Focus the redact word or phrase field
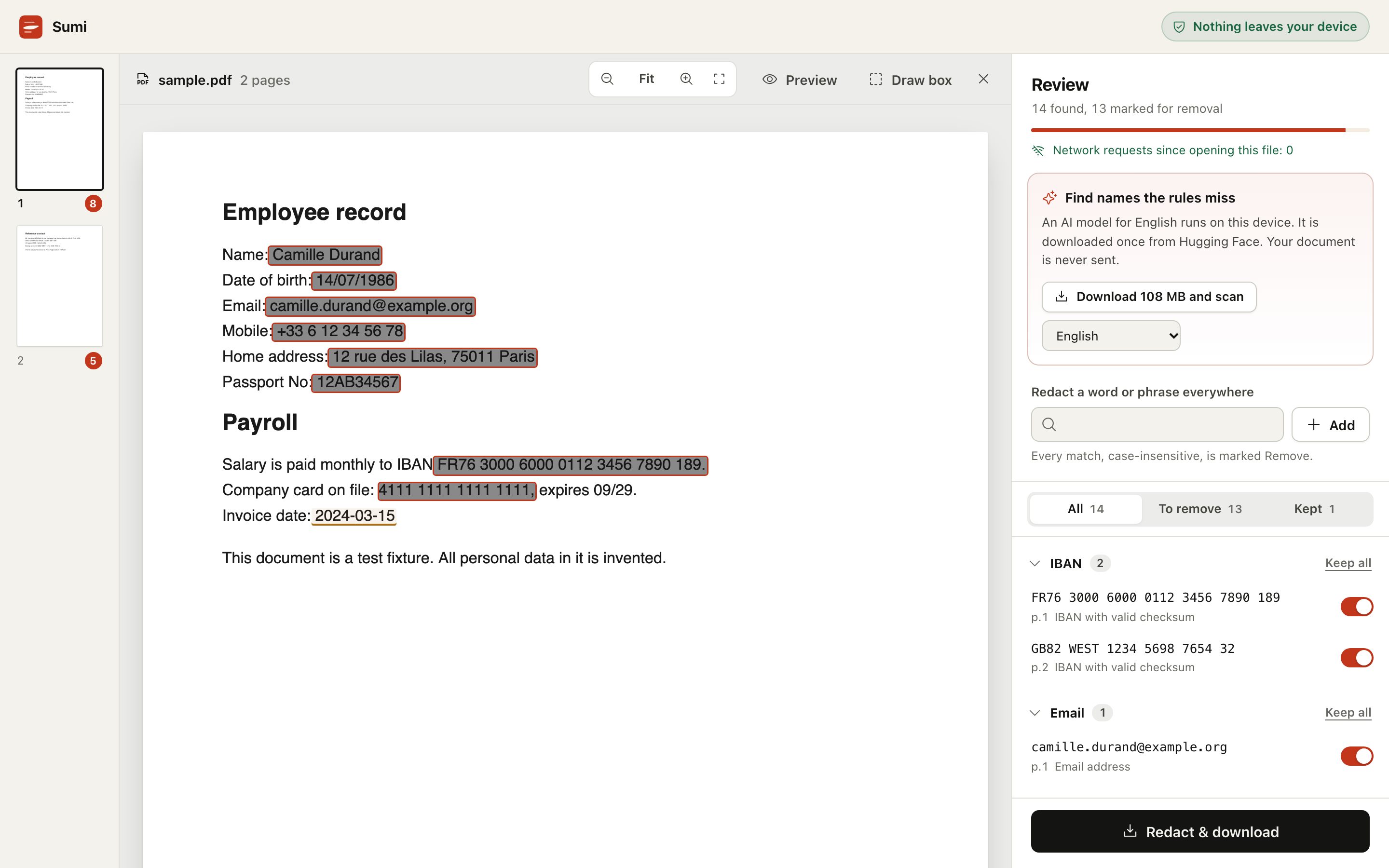The image size is (1389, 868). [1157, 425]
